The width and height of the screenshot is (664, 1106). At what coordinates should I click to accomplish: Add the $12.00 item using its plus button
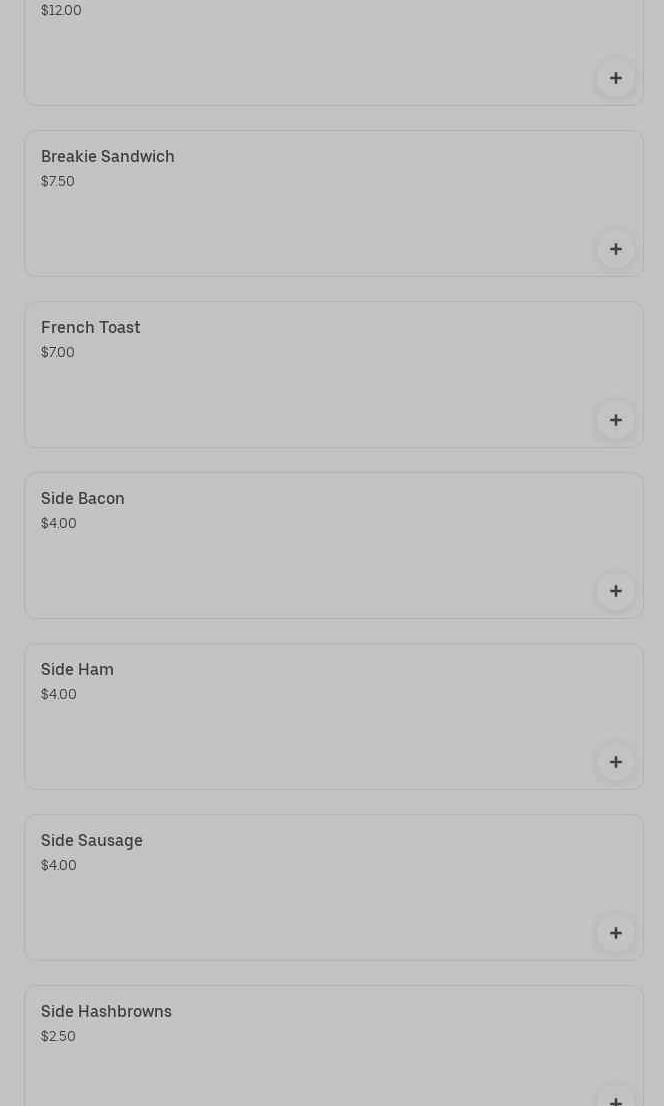tap(615, 78)
